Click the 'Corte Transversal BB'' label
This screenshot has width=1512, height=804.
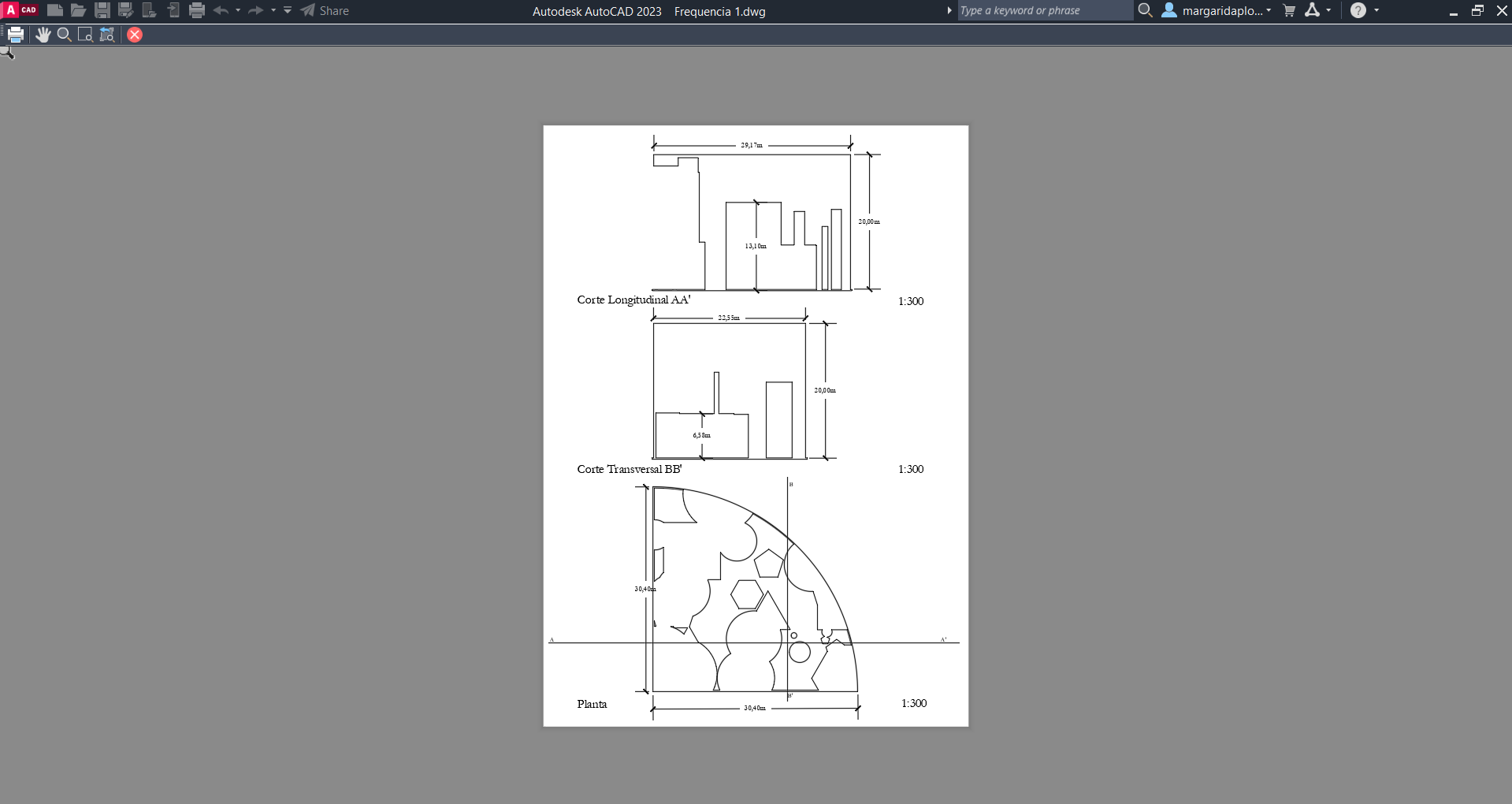tap(630, 469)
